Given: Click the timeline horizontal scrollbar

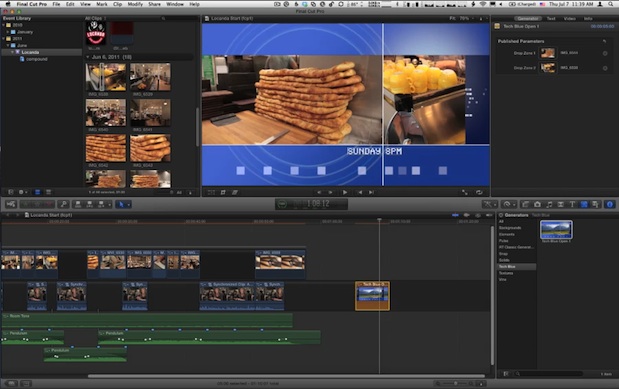Looking at the screenshot, I should point(286,376).
